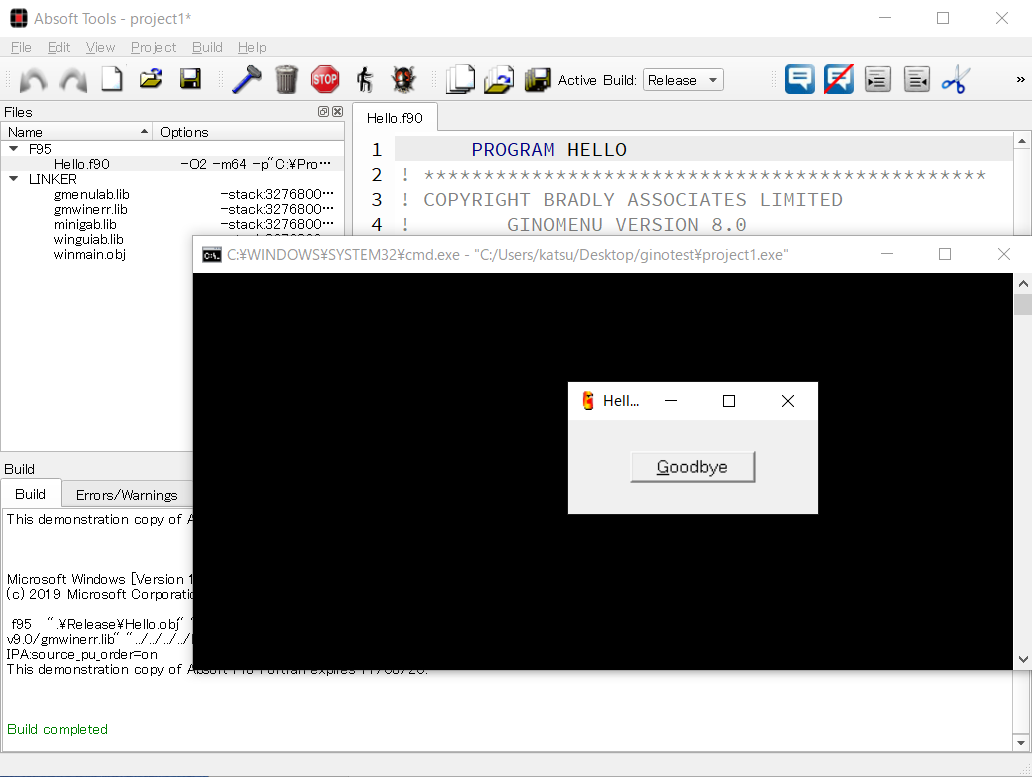This screenshot has width=1032, height=777.
Task: Open project with stacked folder icon
Action: (x=499, y=80)
